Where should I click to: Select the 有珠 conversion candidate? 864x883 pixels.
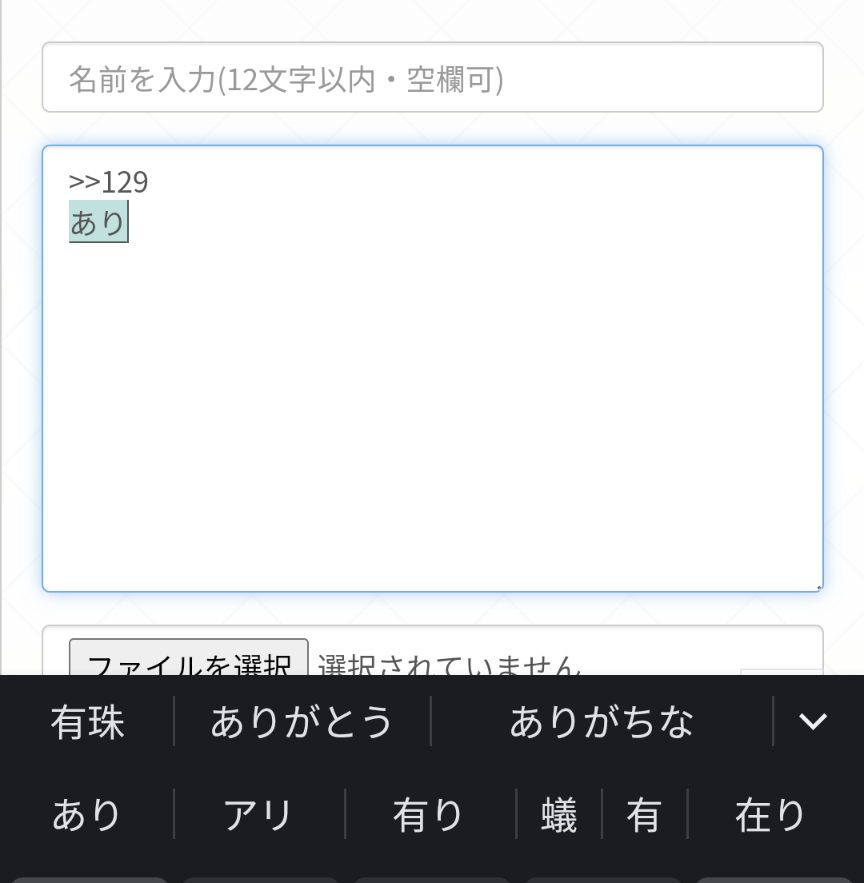[88, 722]
